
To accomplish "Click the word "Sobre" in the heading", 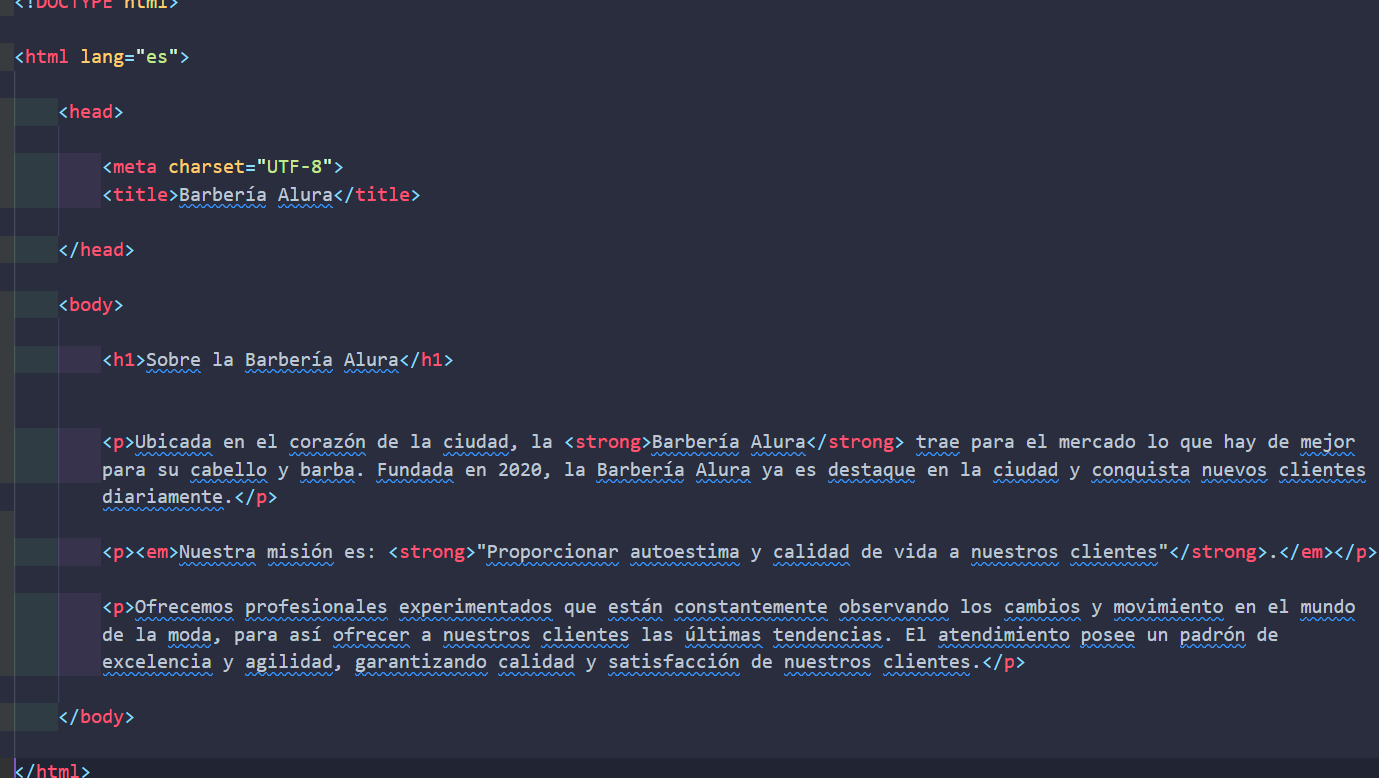I will pos(173,360).
